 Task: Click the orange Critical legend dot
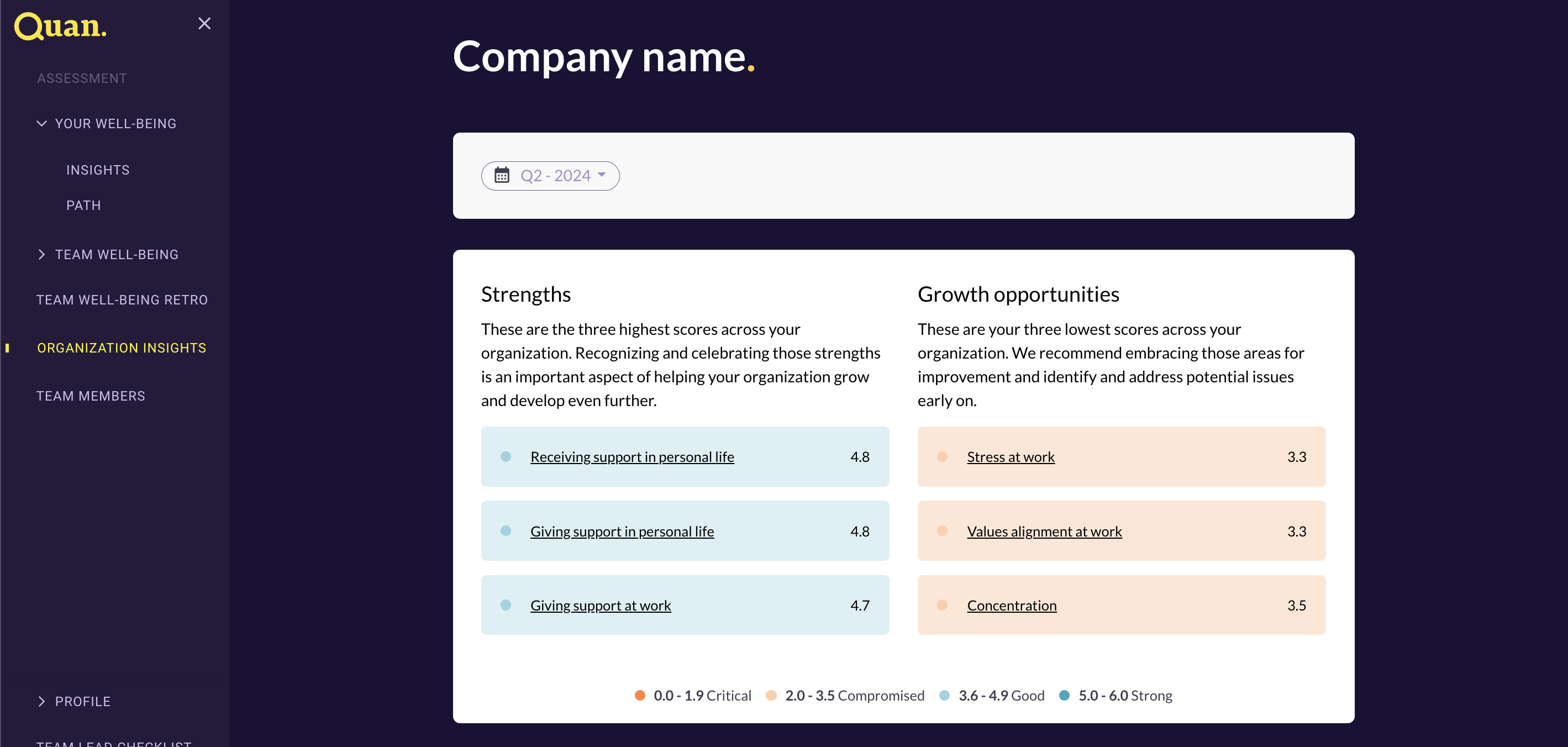[640, 695]
